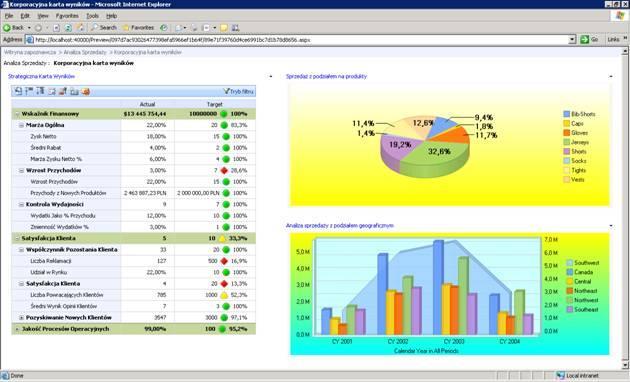Collapse the Wzrost Przychodów group
This screenshot has height=382, width=630.
(21, 171)
